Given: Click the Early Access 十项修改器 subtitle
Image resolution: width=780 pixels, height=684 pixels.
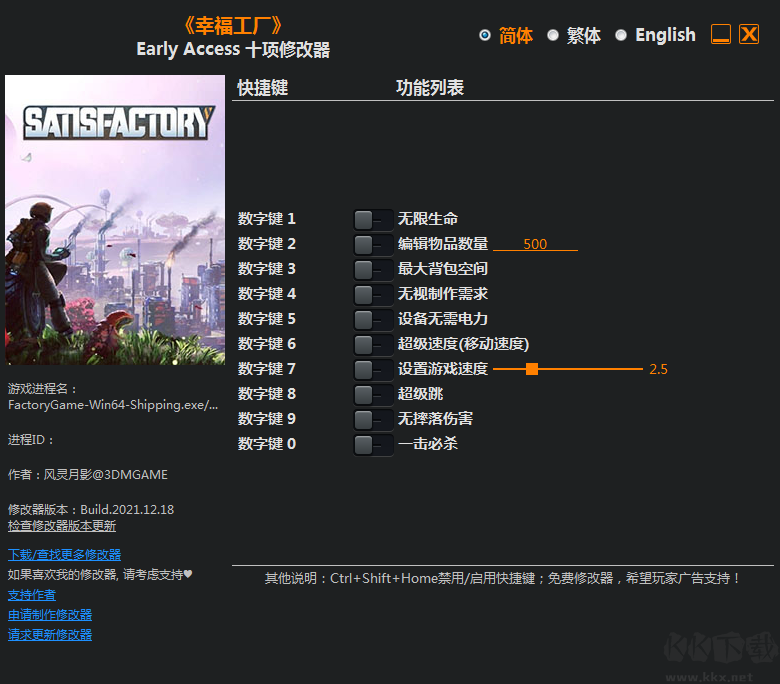Looking at the screenshot, I should [x=233, y=49].
